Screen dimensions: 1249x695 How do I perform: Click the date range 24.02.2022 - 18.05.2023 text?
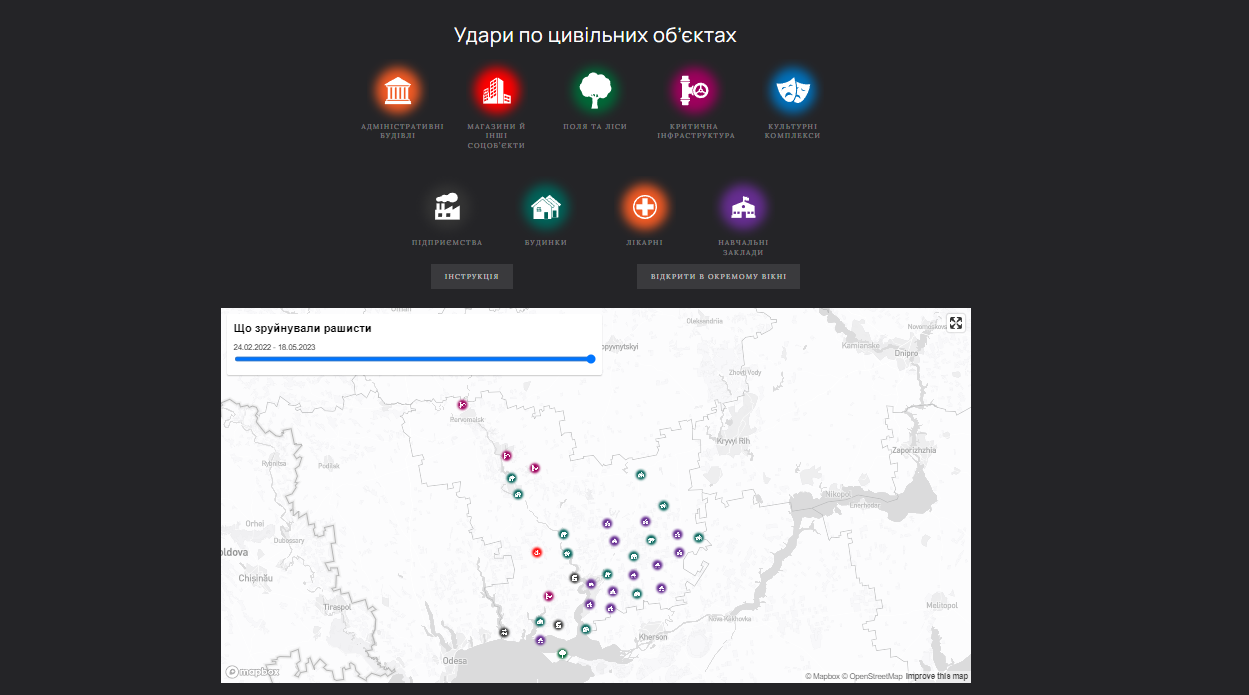click(275, 347)
